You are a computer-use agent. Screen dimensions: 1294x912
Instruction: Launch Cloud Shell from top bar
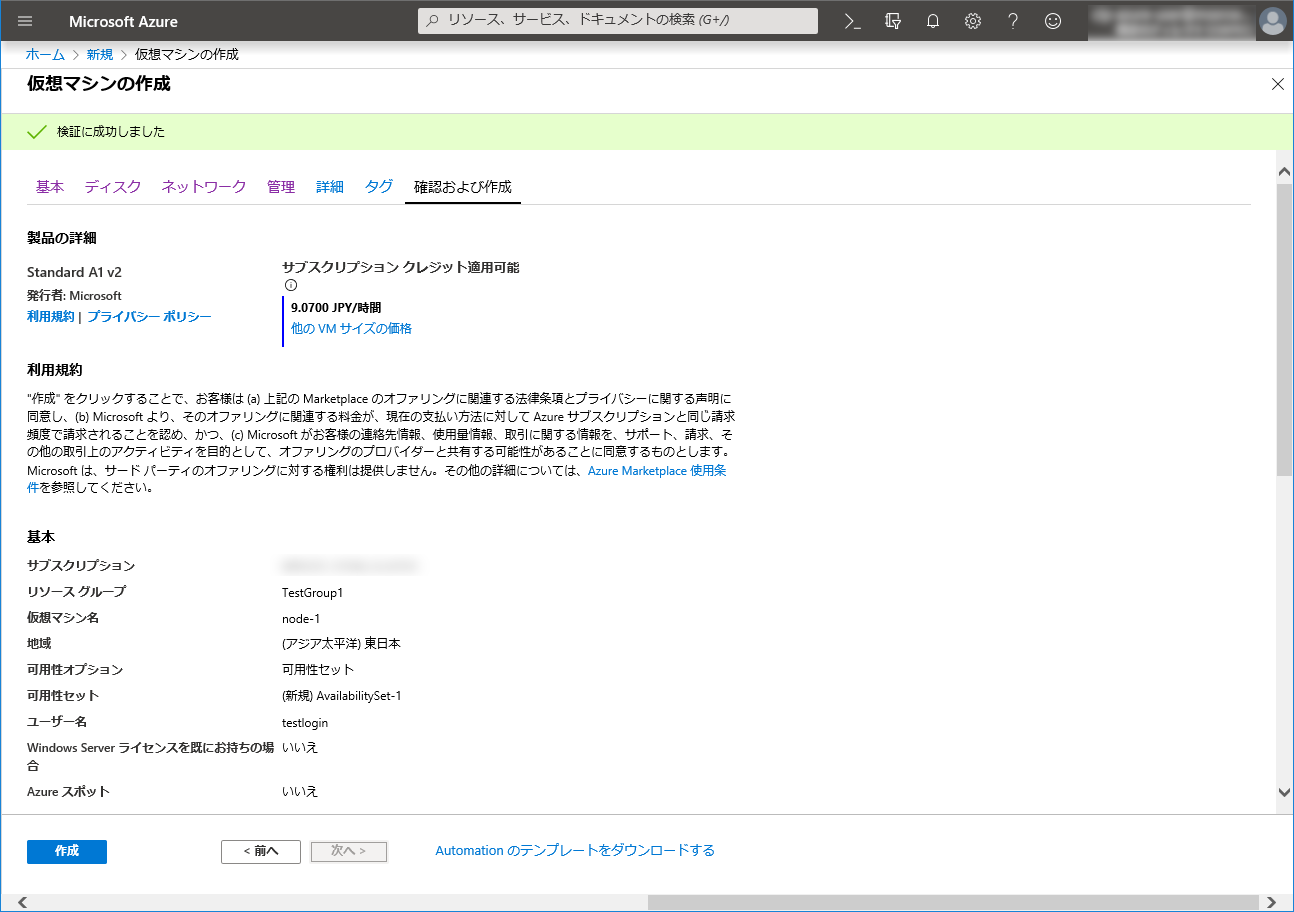click(x=853, y=21)
